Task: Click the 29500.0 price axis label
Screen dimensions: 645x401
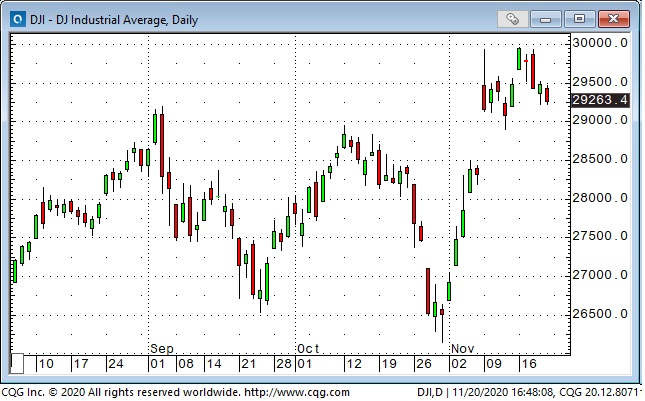Action: [600, 82]
